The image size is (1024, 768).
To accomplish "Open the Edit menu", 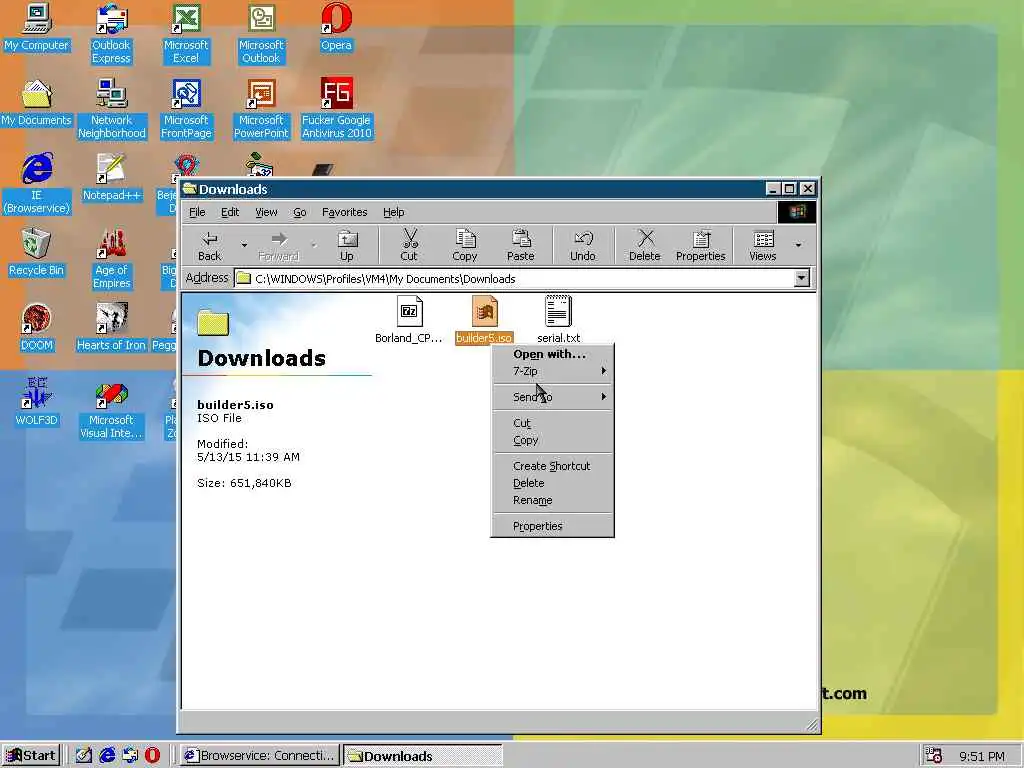I will [x=230, y=212].
